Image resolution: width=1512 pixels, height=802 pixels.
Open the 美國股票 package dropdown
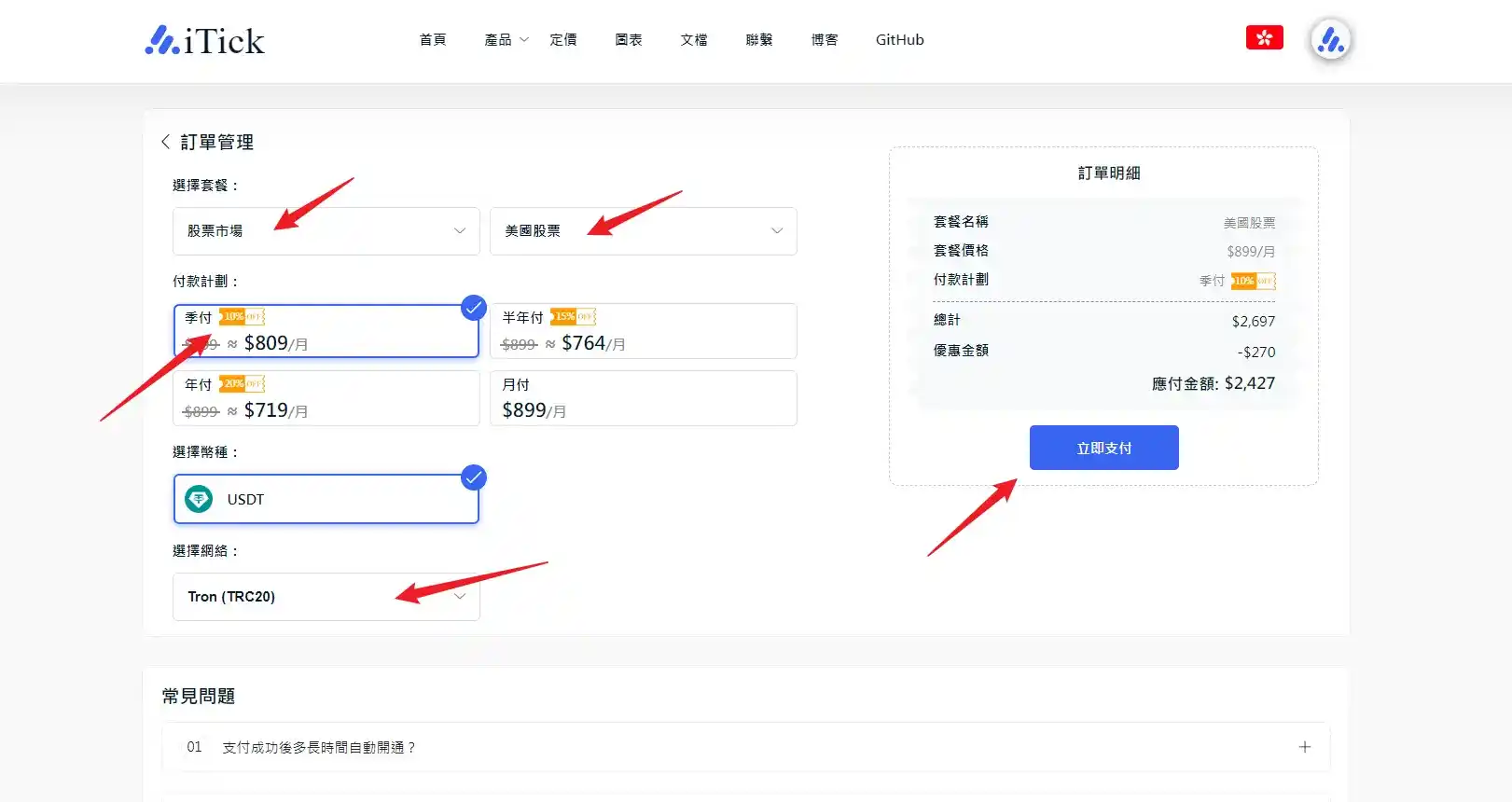(x=643, y=231)
